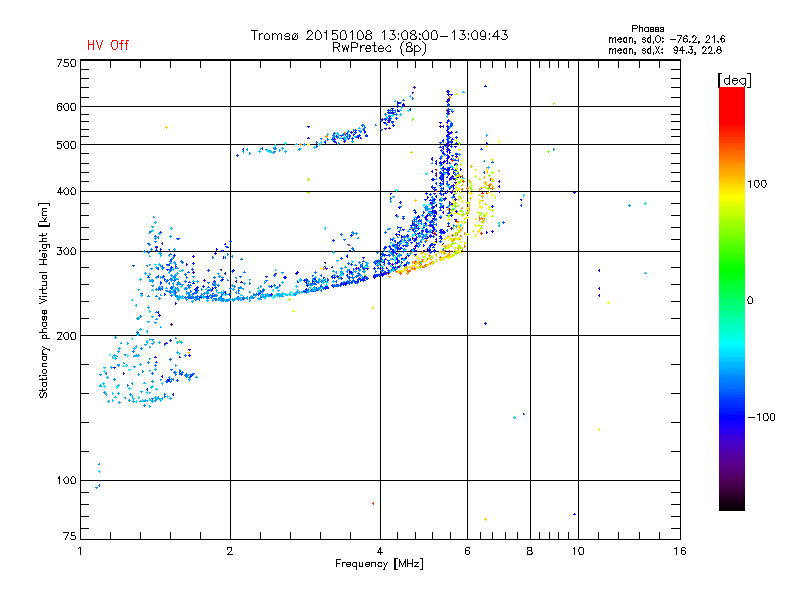Click the y-axis tick label '750'
Screen dimensions: 800x600
[66, 63]
